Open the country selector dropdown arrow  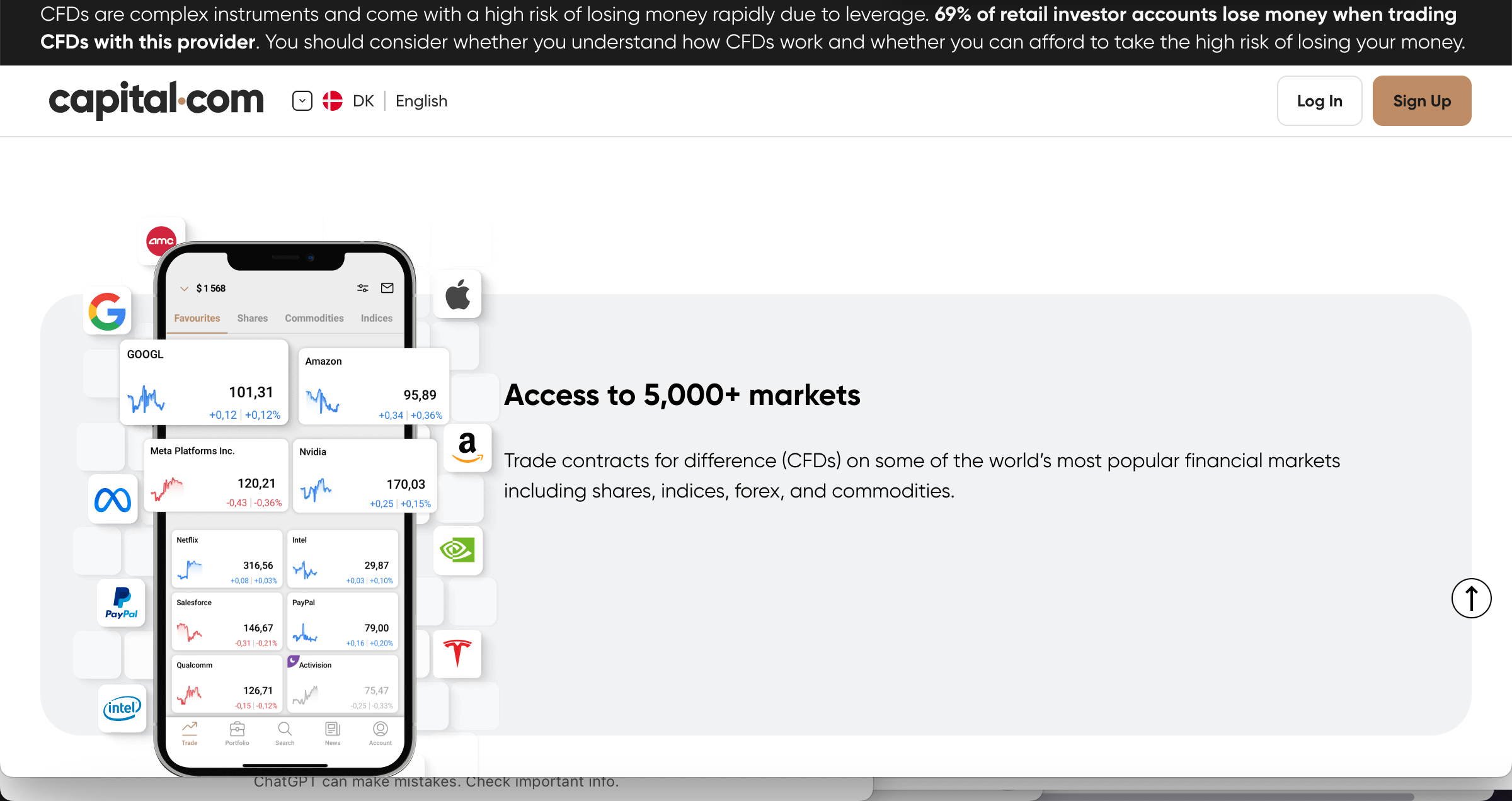(302, 101)
